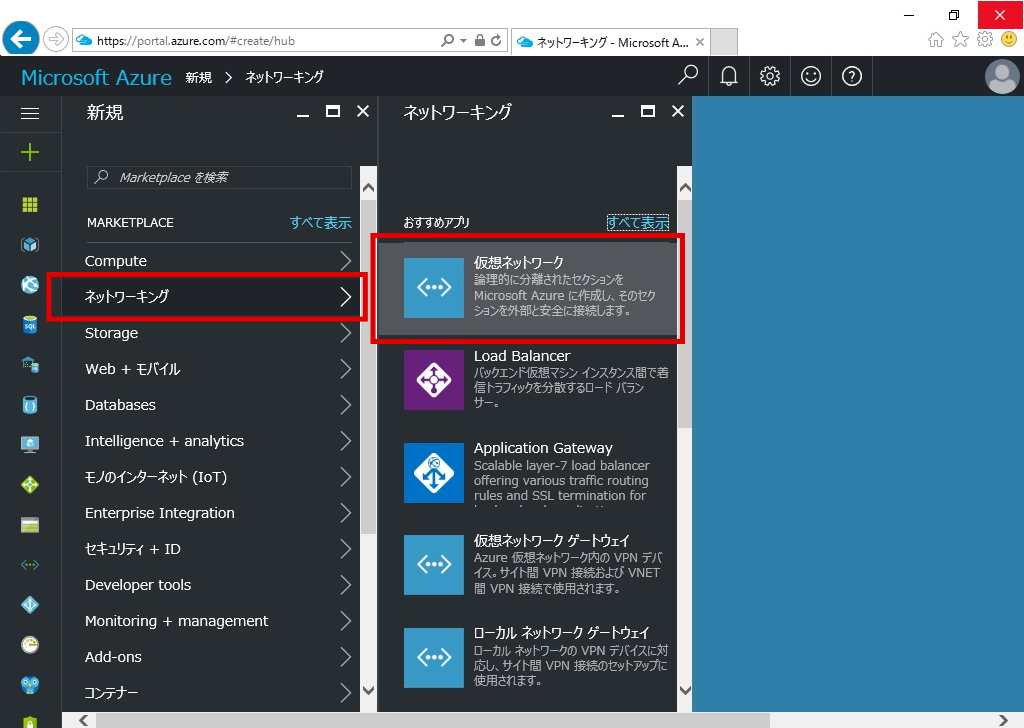Open Monitoring + management category
Image resolution: width=1024 pixels, height=728 pixels.
tap(218, 621)
